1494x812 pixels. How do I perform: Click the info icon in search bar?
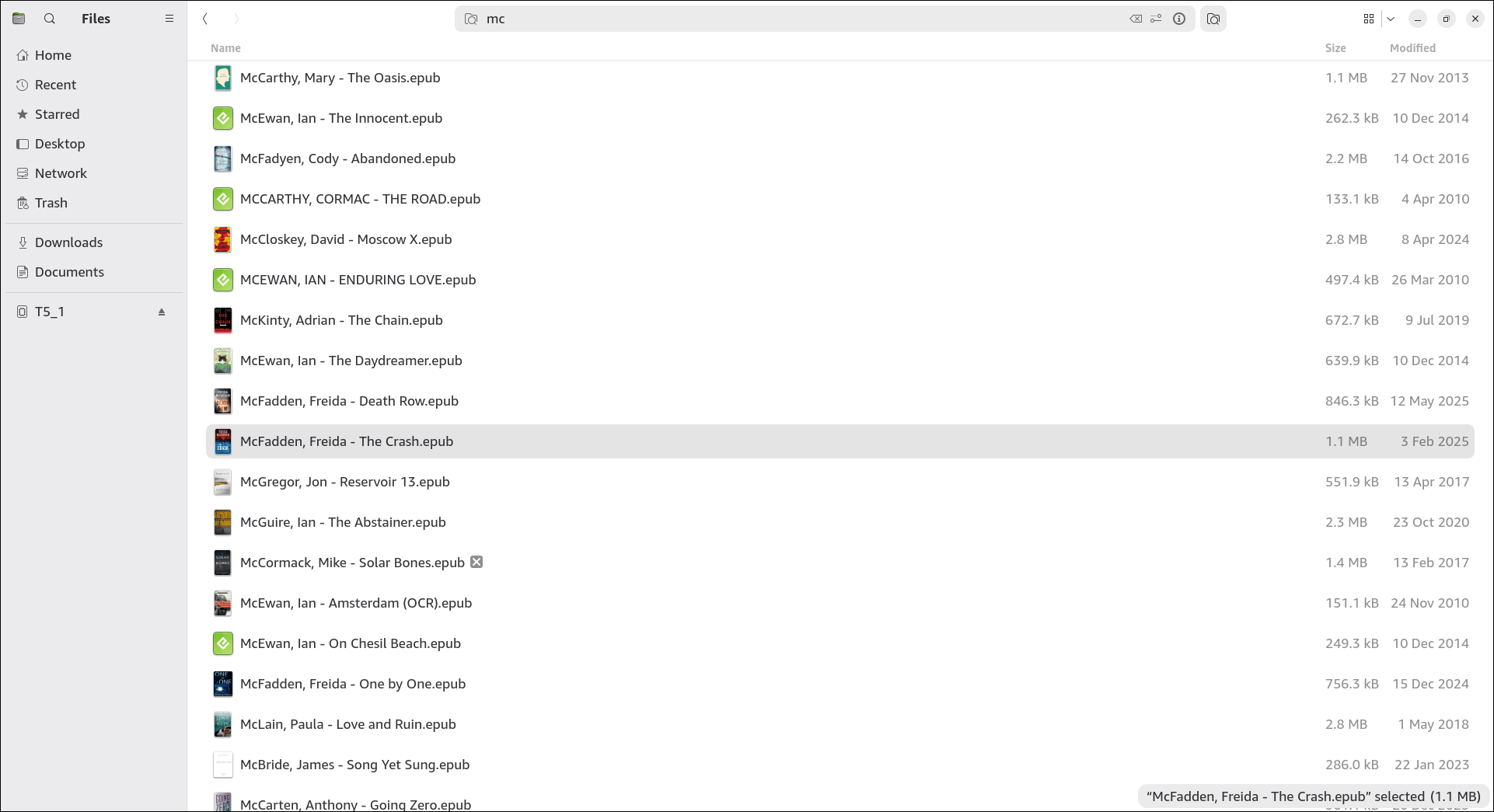pos(1179,19)
